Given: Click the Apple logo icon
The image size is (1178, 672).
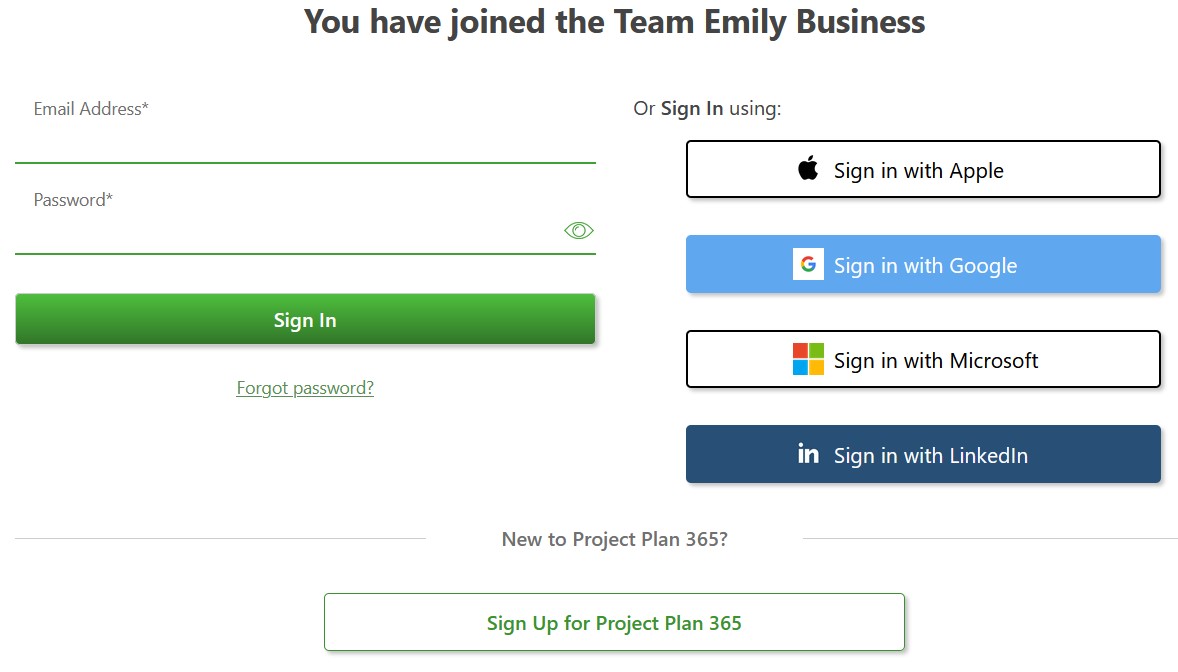Looking at the screenshot, I should (x=808, y=168).
